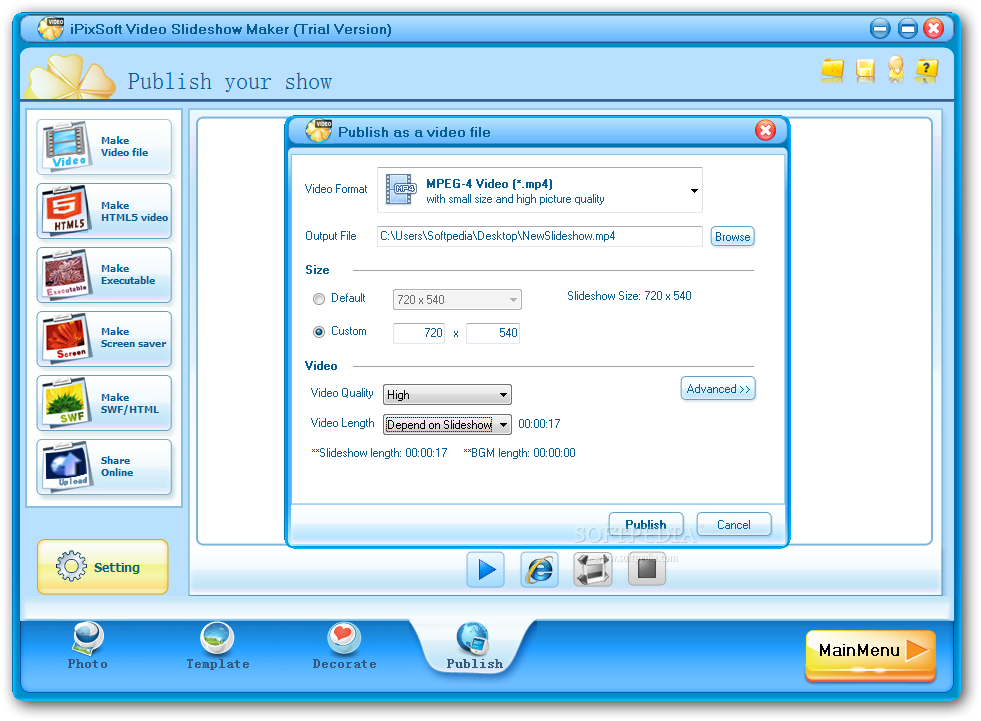Open the Video Length dropdown
Screen dimensions: 981x721
pyautogui.click(x=447, y=424)
